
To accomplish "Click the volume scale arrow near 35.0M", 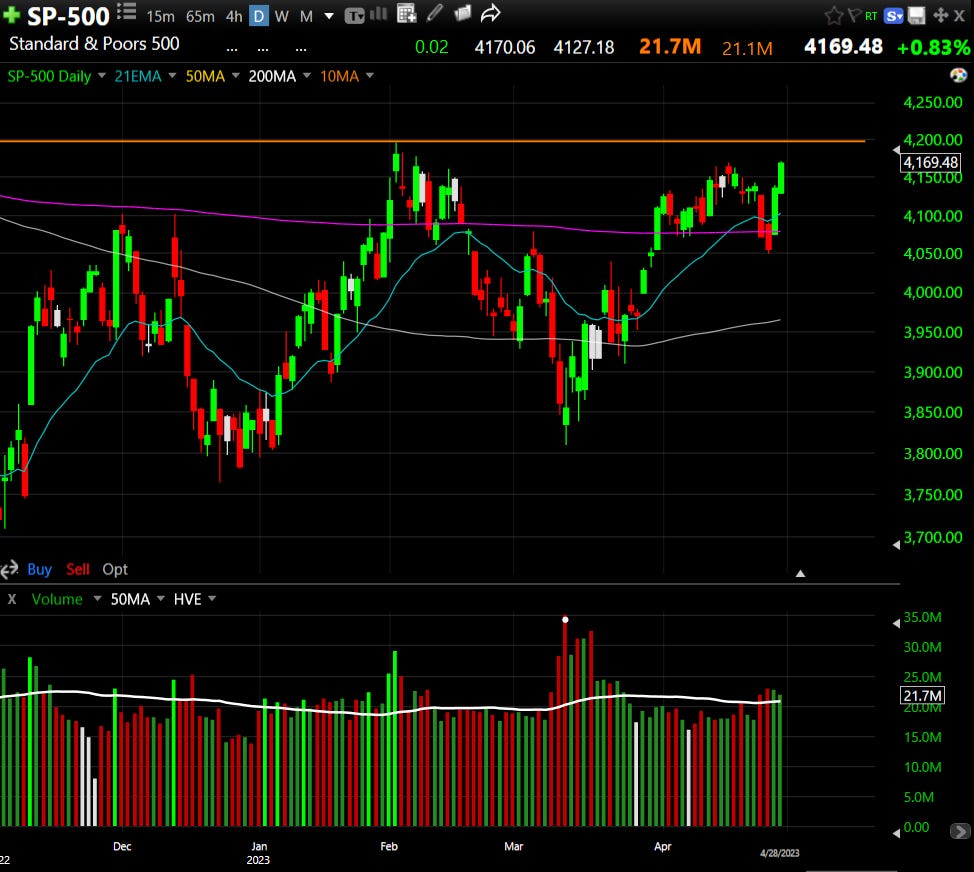I will 896,623.
